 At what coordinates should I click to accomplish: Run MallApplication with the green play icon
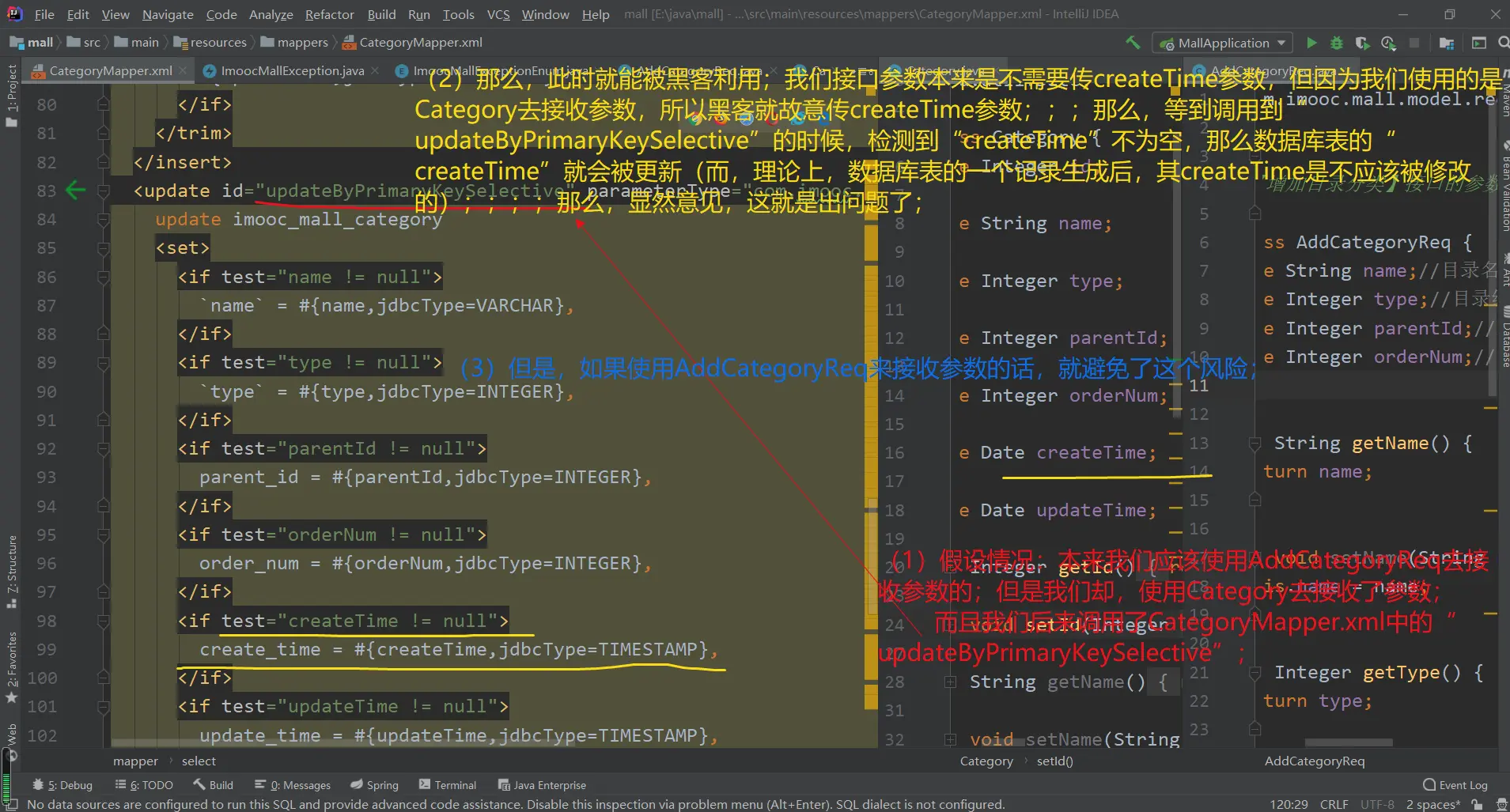click(1311, 43)
